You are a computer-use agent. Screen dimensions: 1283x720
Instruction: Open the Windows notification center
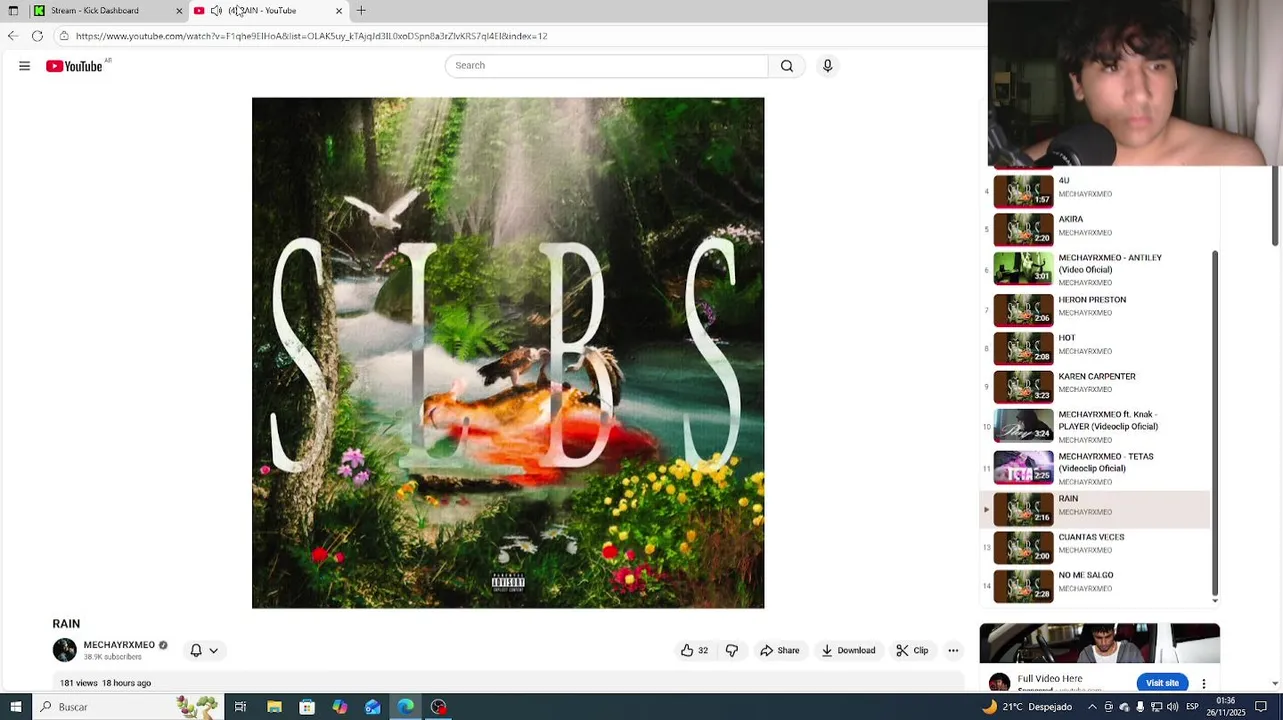1261,707
